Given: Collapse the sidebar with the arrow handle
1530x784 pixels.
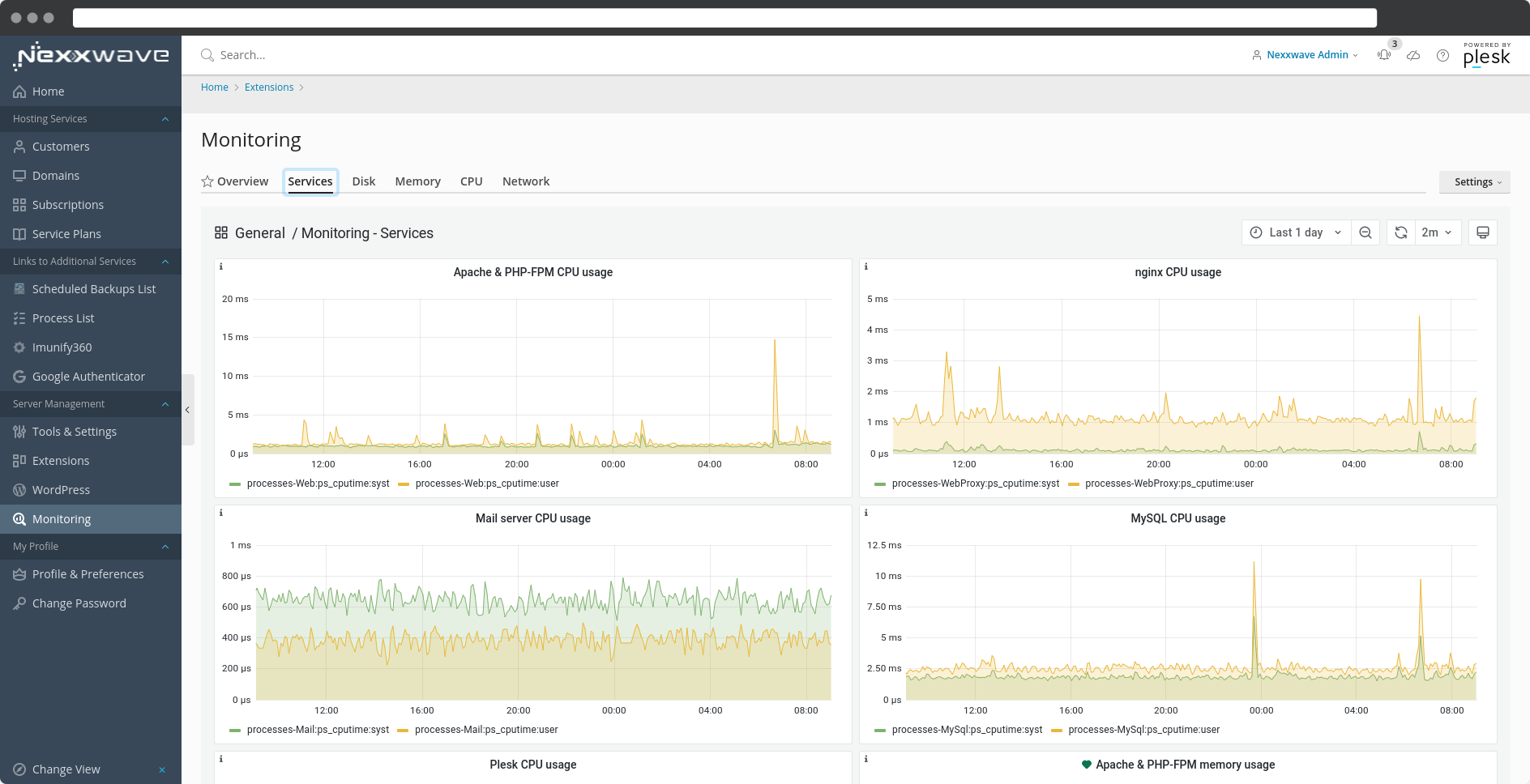Looking at the screenshot, I should point(187,410).
